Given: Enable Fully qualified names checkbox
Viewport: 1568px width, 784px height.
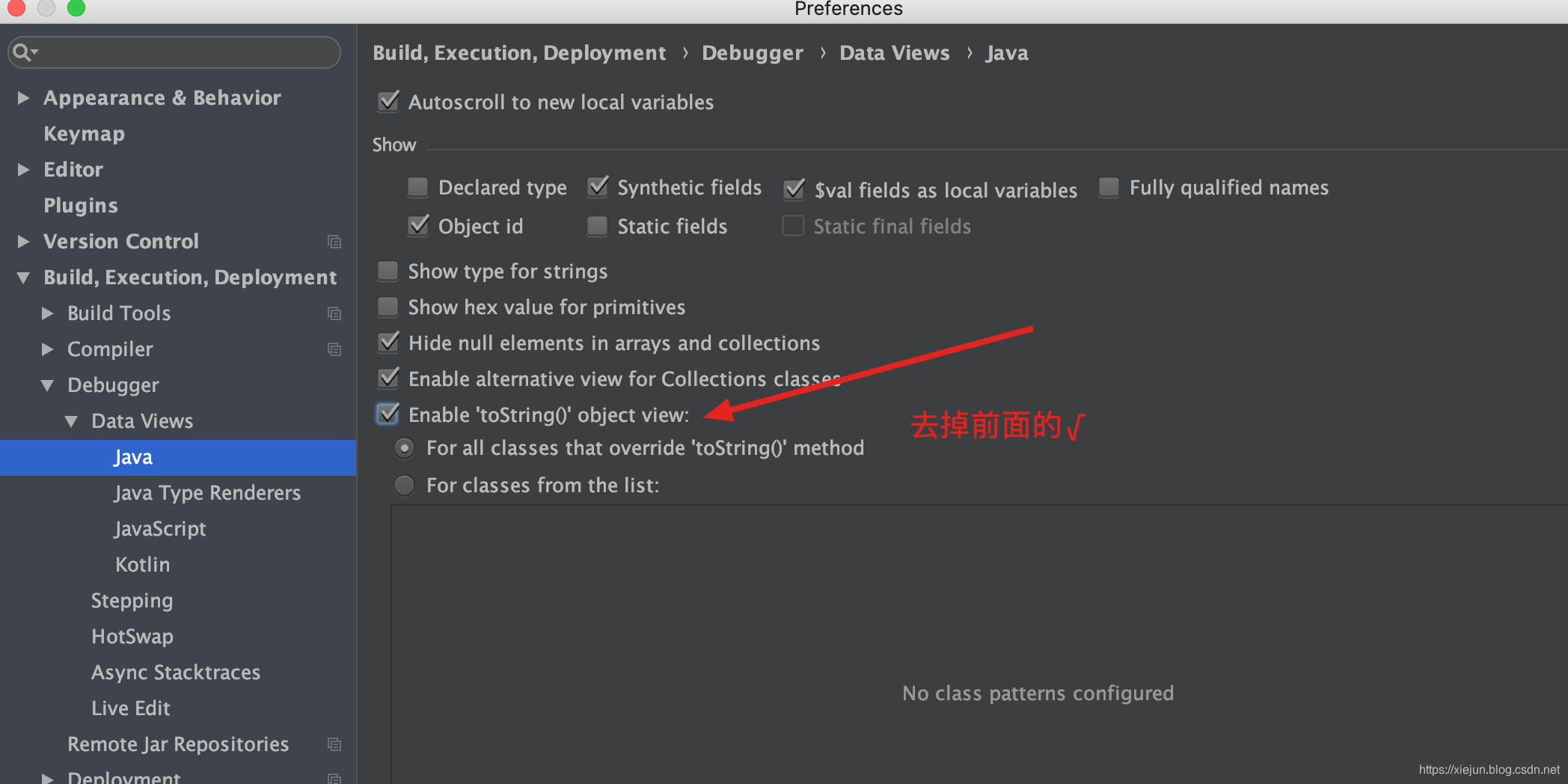Looking at the screenshot, I should coord(1109,187).
